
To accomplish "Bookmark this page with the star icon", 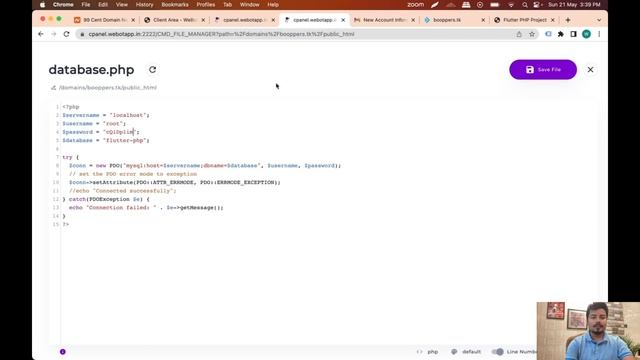I will point(532,34).
